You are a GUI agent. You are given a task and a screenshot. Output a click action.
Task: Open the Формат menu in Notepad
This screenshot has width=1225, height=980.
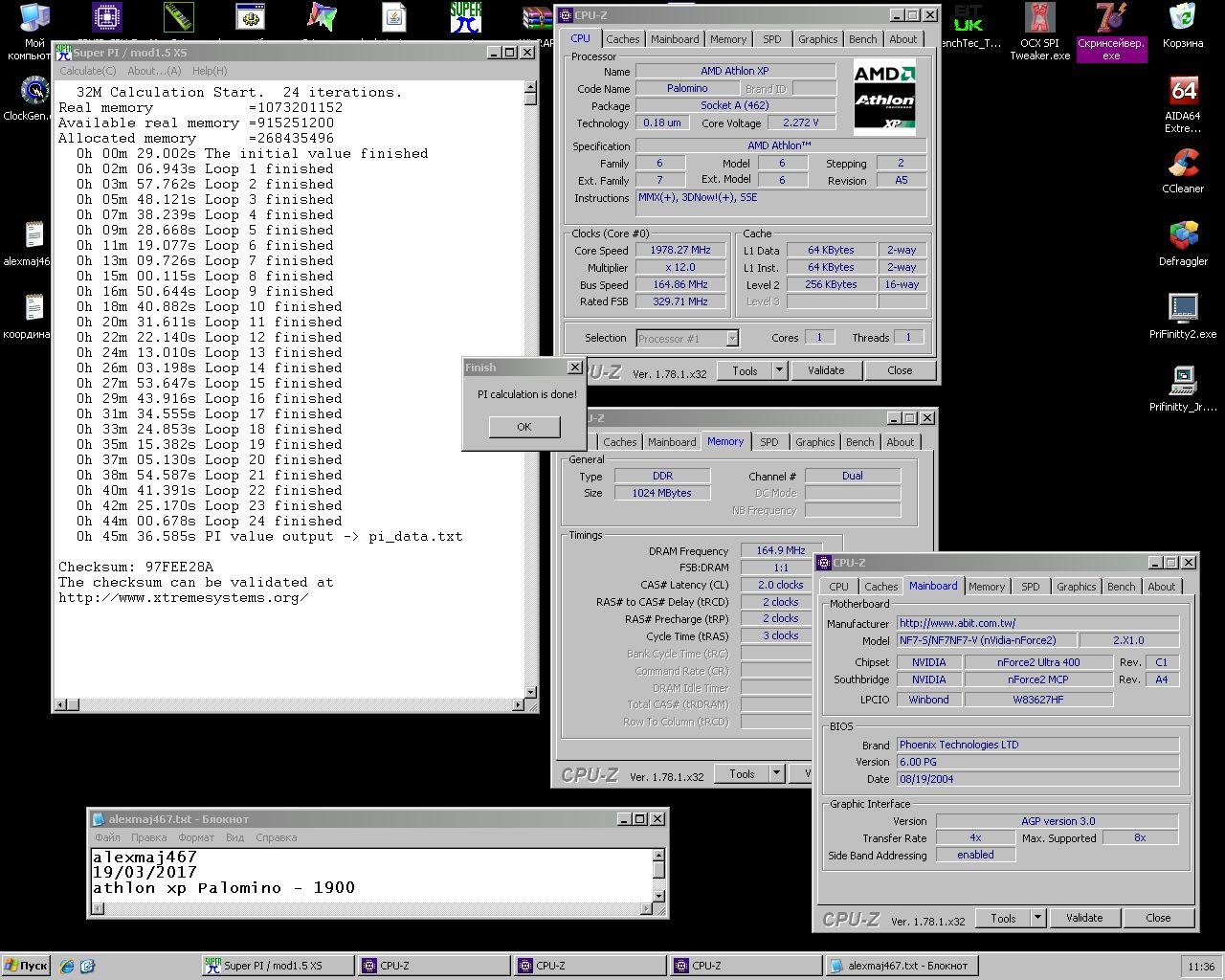pos(196,837)
